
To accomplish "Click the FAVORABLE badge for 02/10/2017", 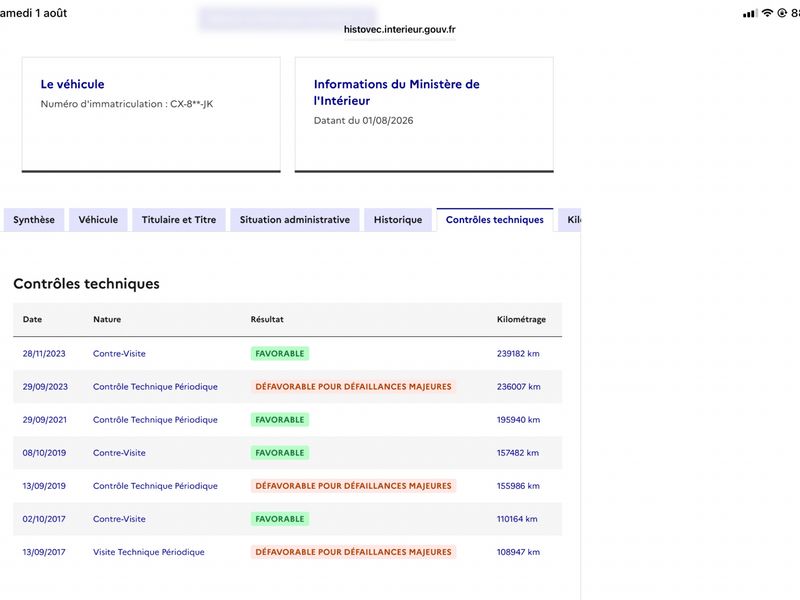I will [280, 519].
